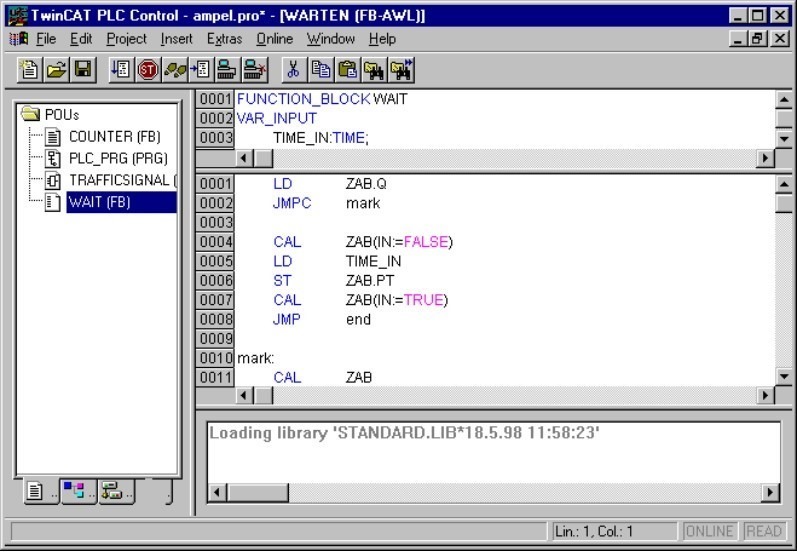Click the Find binoculars icon
This screenshot has height=552, width=797.
[x=374, y=69]
